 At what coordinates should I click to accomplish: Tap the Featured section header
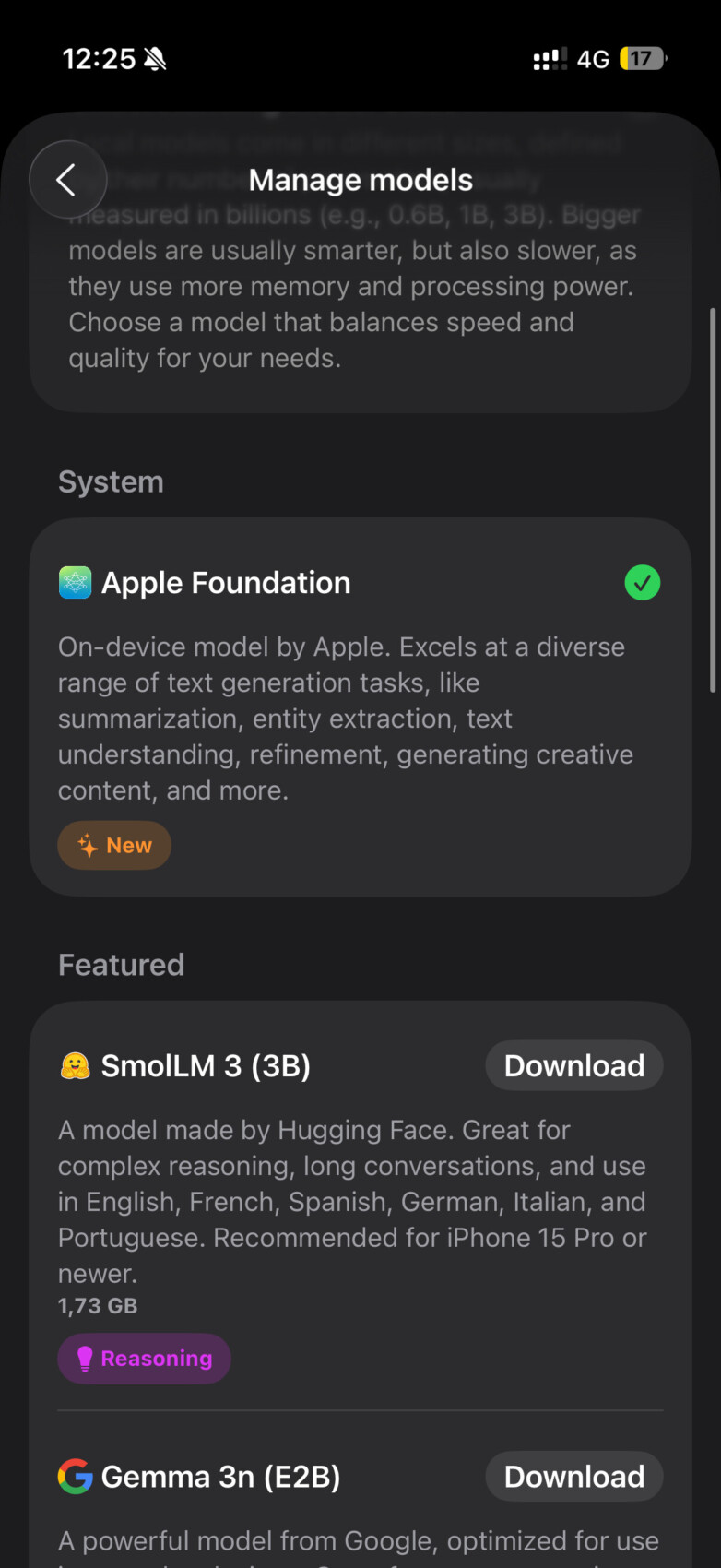coord(121,965)
